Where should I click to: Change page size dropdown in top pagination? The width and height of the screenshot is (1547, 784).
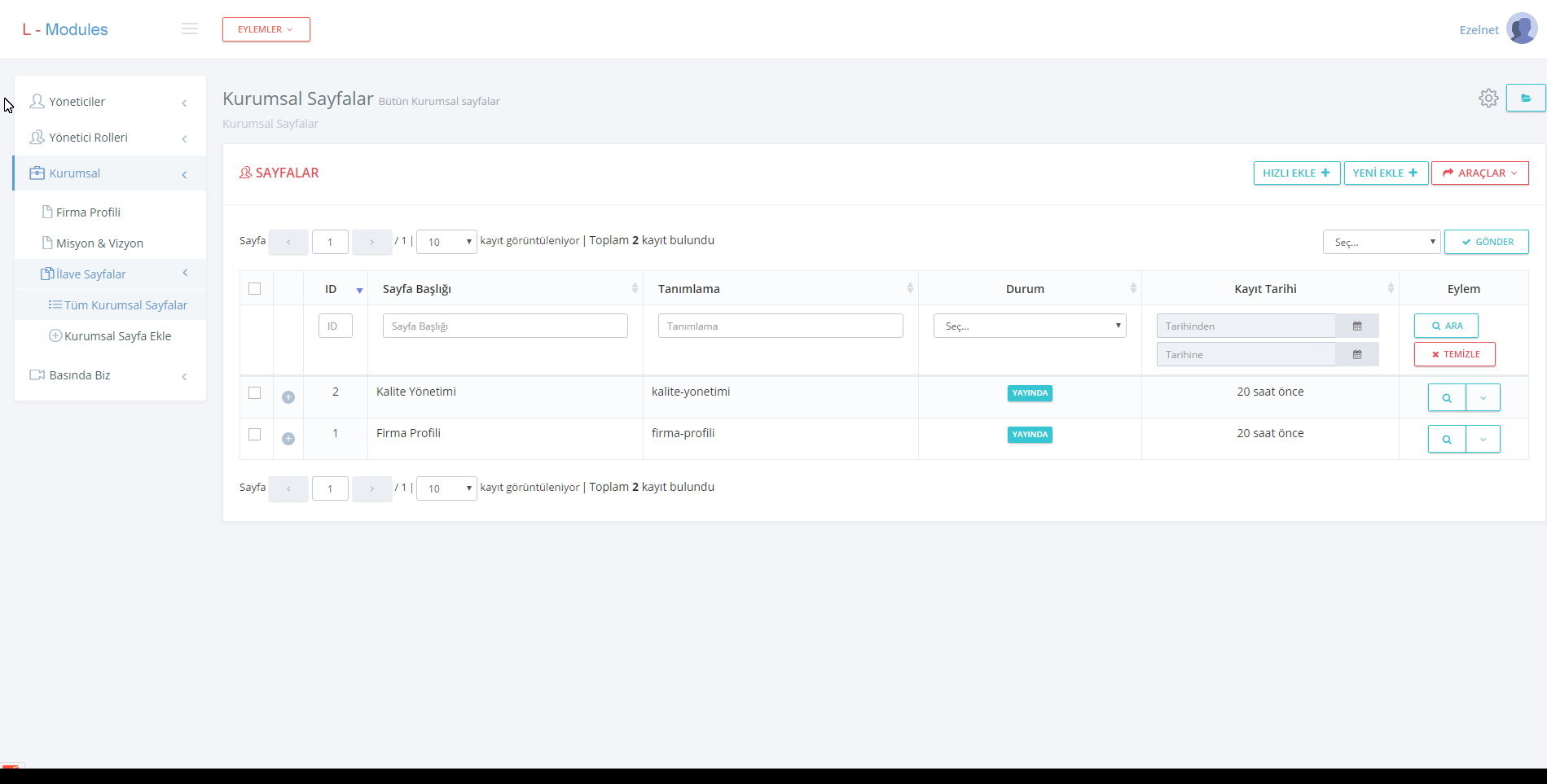pos(446,242)
